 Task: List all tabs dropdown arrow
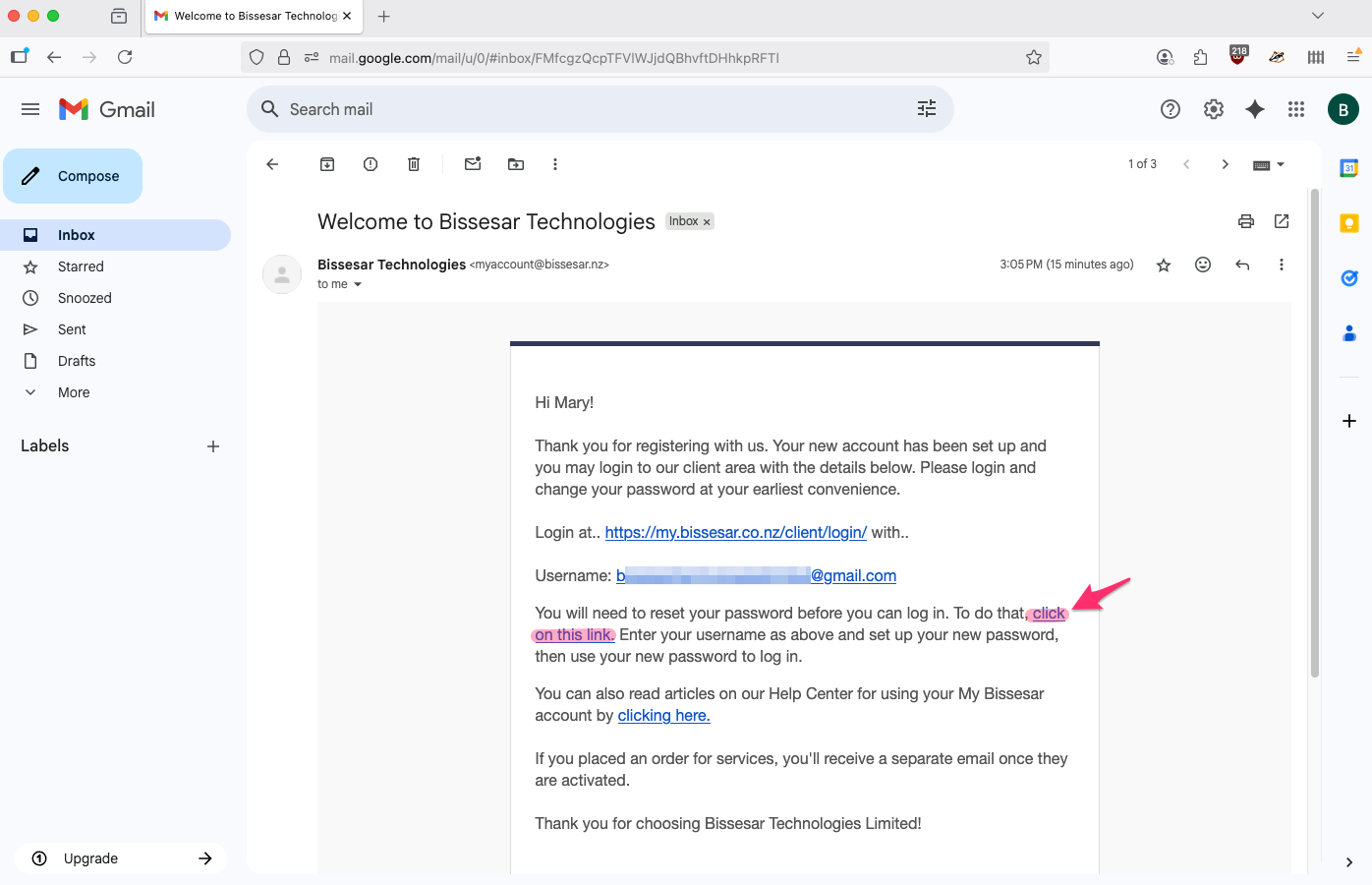click(1318, 16)
